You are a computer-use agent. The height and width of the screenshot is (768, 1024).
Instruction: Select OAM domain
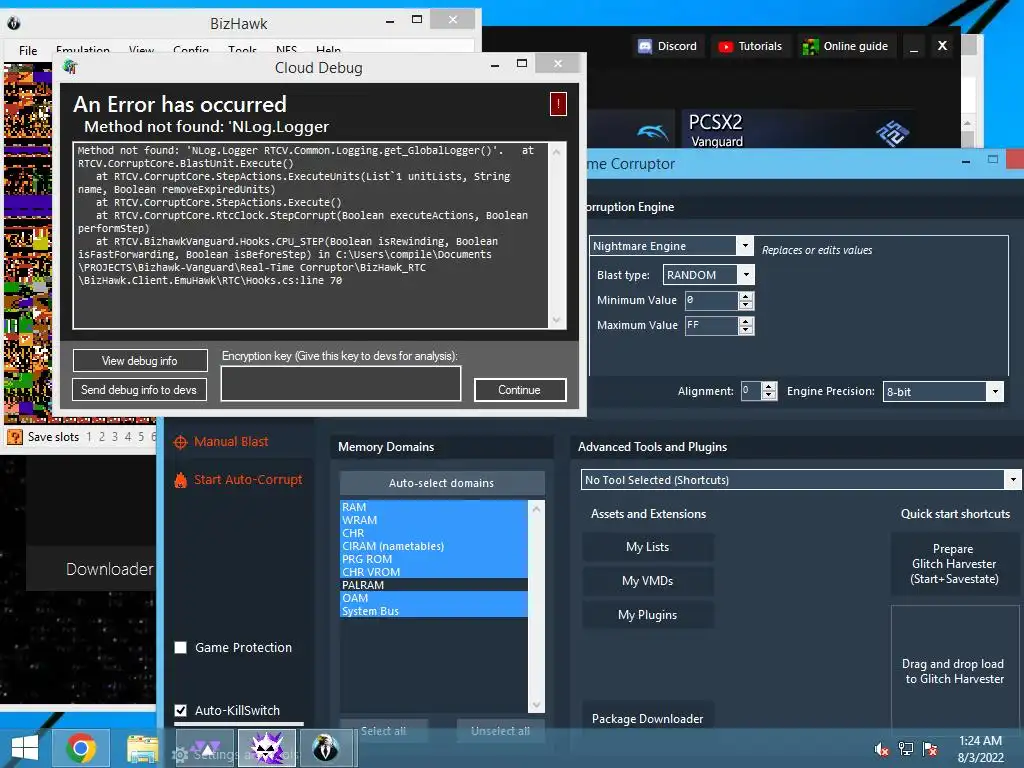point(434,598)
